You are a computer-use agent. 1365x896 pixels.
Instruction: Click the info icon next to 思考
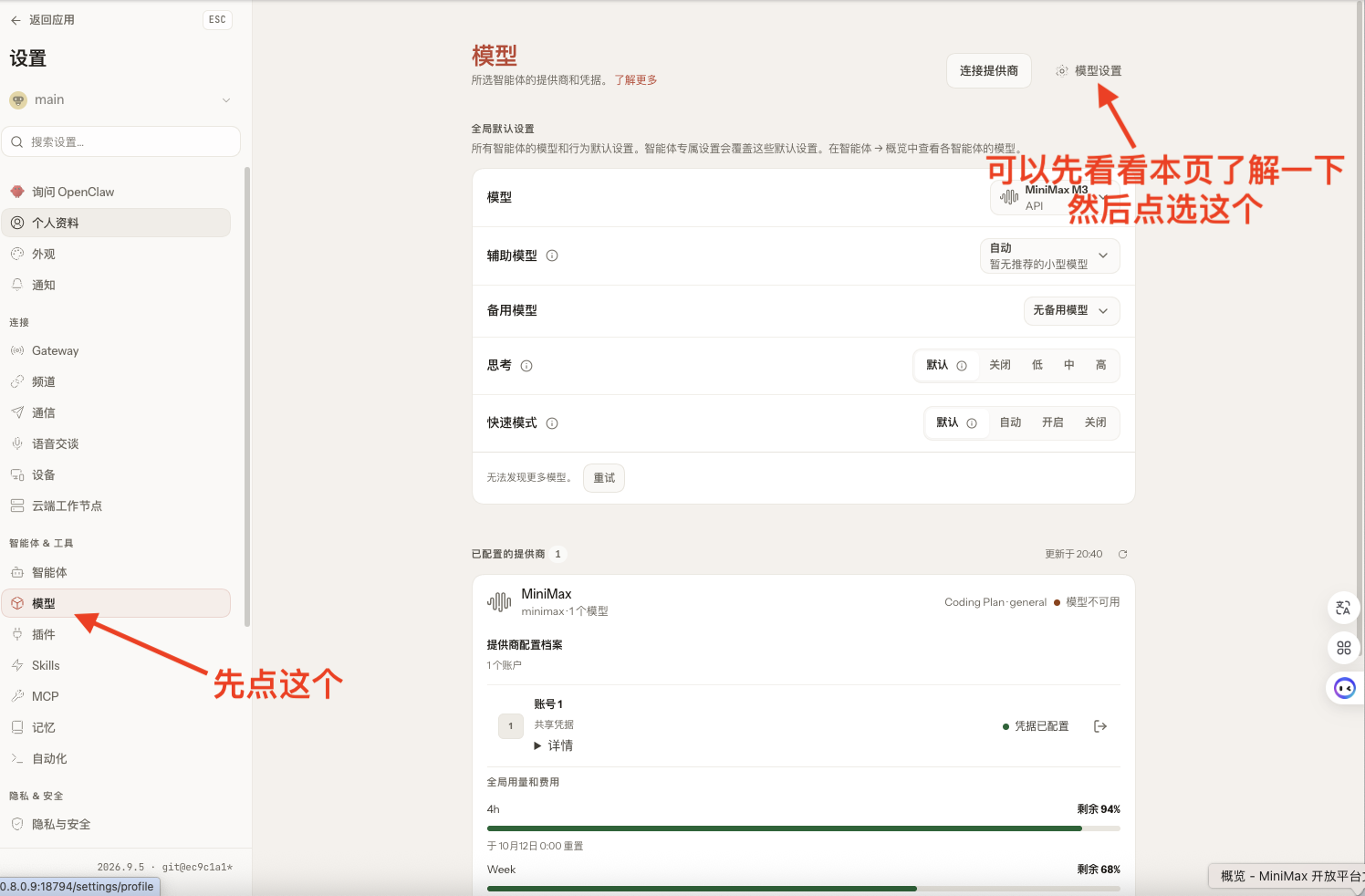coord(526,366)
